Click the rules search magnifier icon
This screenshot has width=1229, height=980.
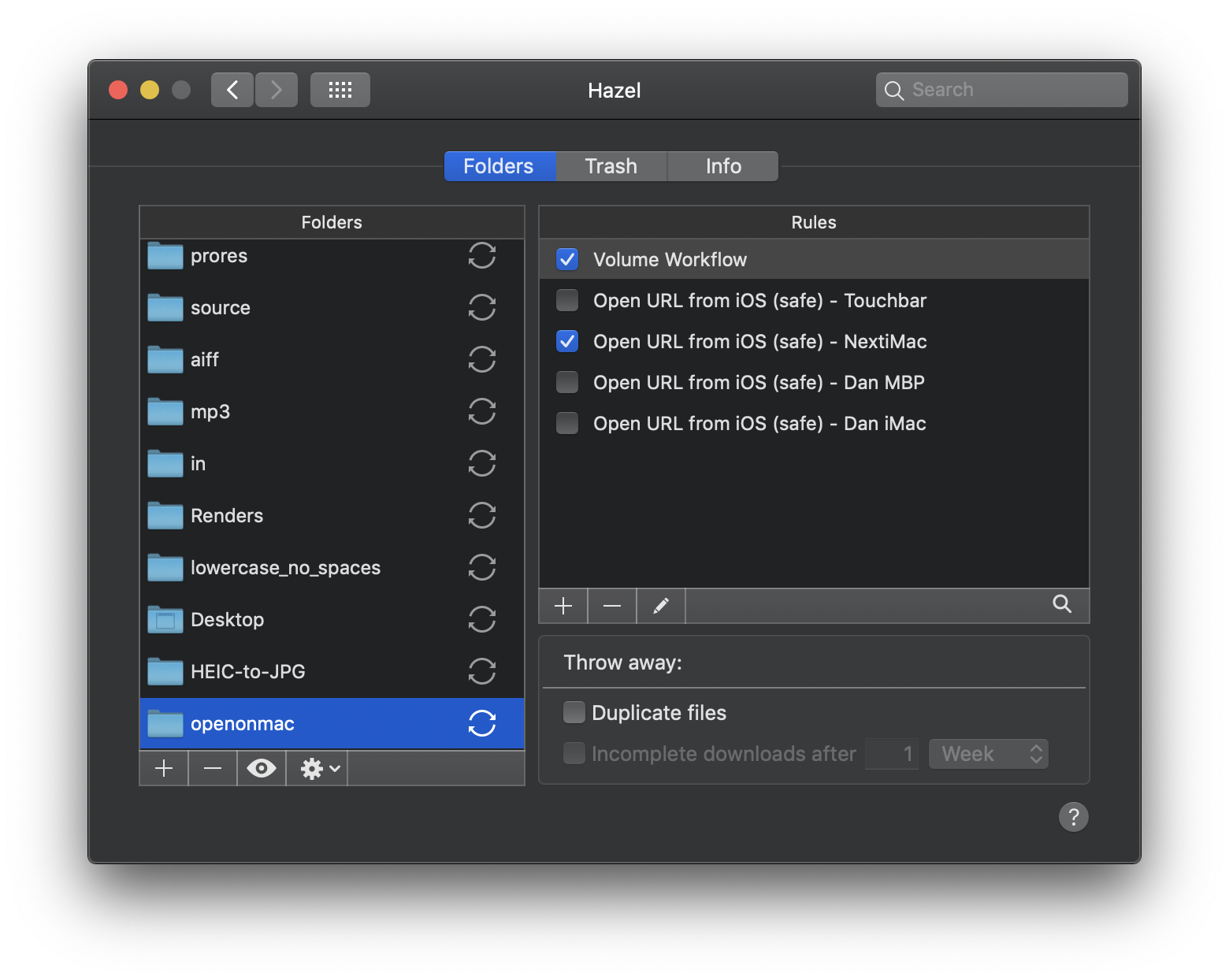(1062, 604)
